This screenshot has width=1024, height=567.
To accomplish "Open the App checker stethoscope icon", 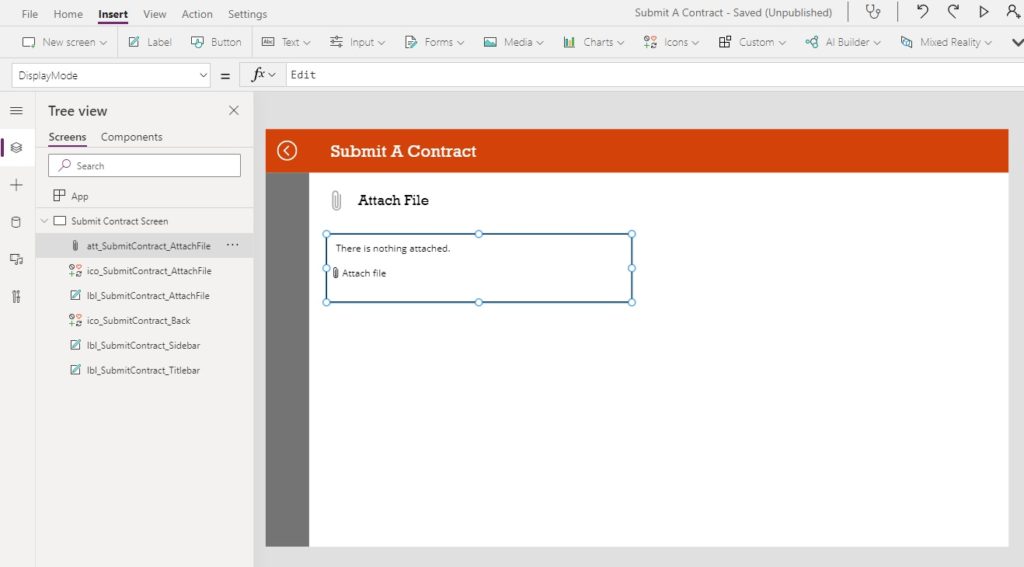I will click(872, 12).
